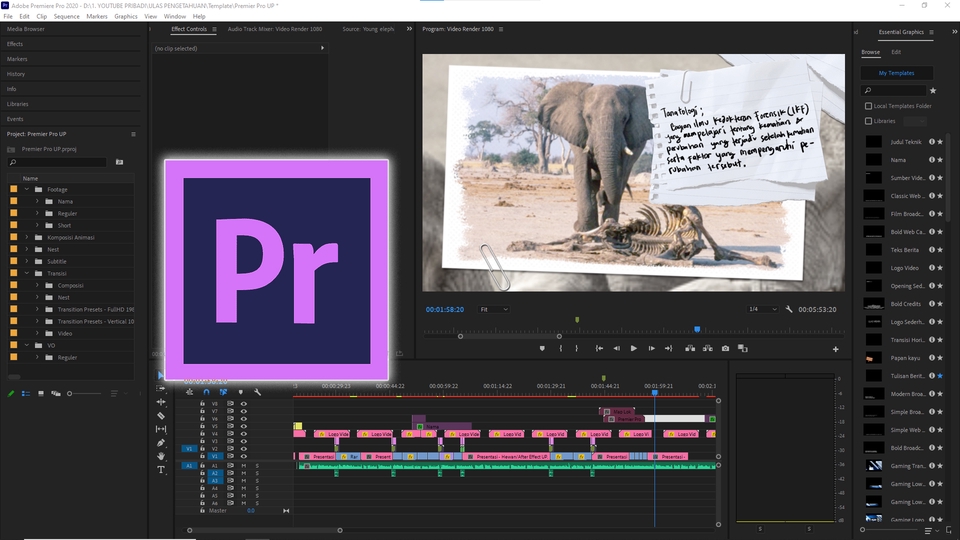960x540 pixels.
Task: Hide track V8 with the eye icon
Action: 244,404
